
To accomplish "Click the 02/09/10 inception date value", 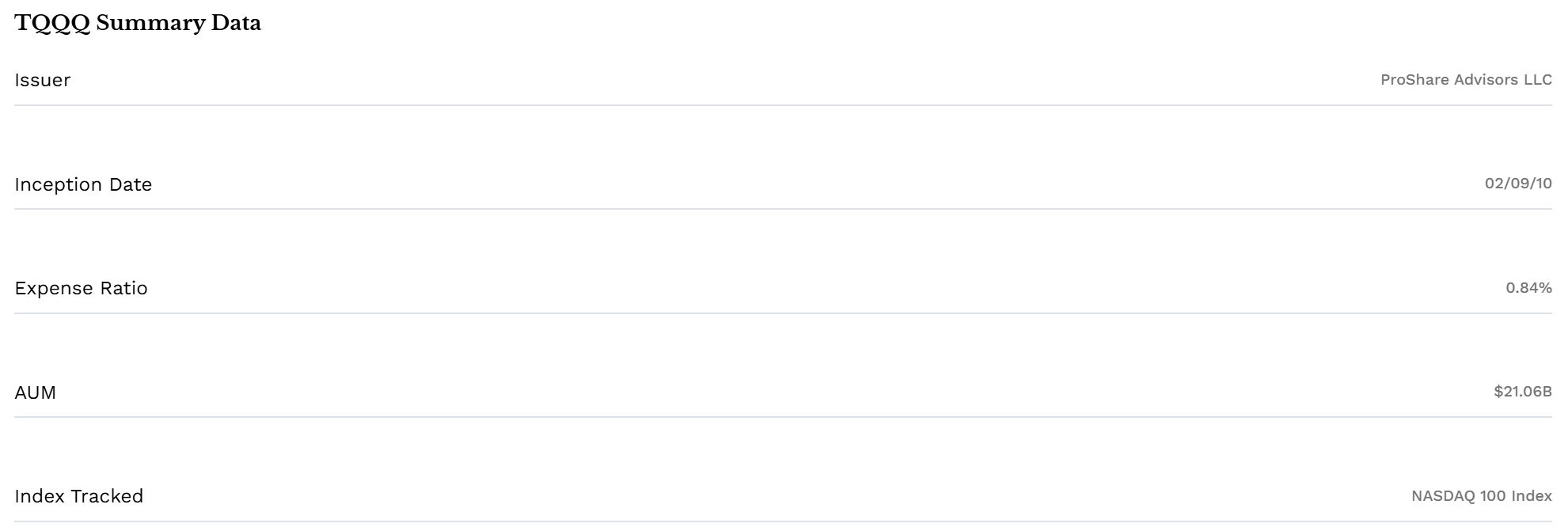I will 1518,184.
